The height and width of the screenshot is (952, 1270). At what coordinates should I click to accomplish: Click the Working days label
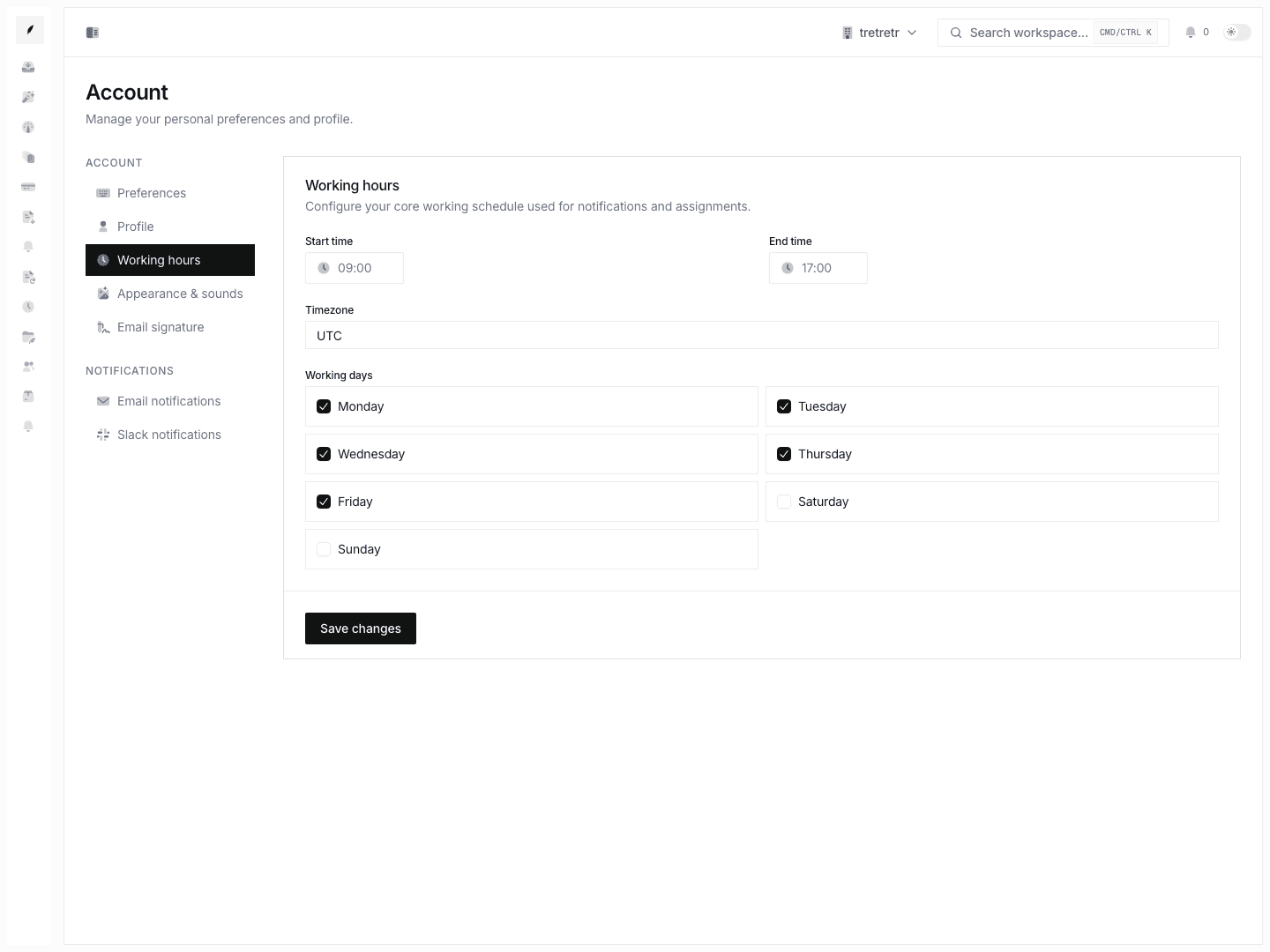[x=339, y=376]
